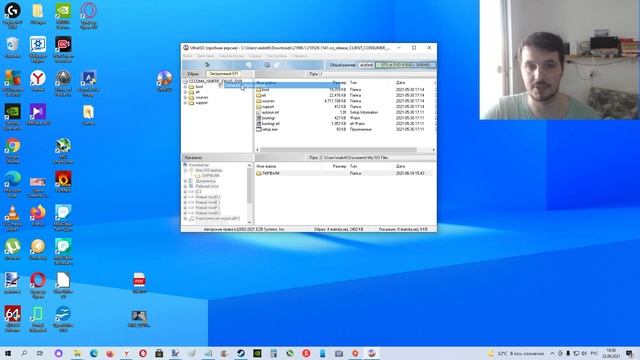Expand the boot folder in image tree
Viewport: 640px width, 360px height.
(185, 87)
